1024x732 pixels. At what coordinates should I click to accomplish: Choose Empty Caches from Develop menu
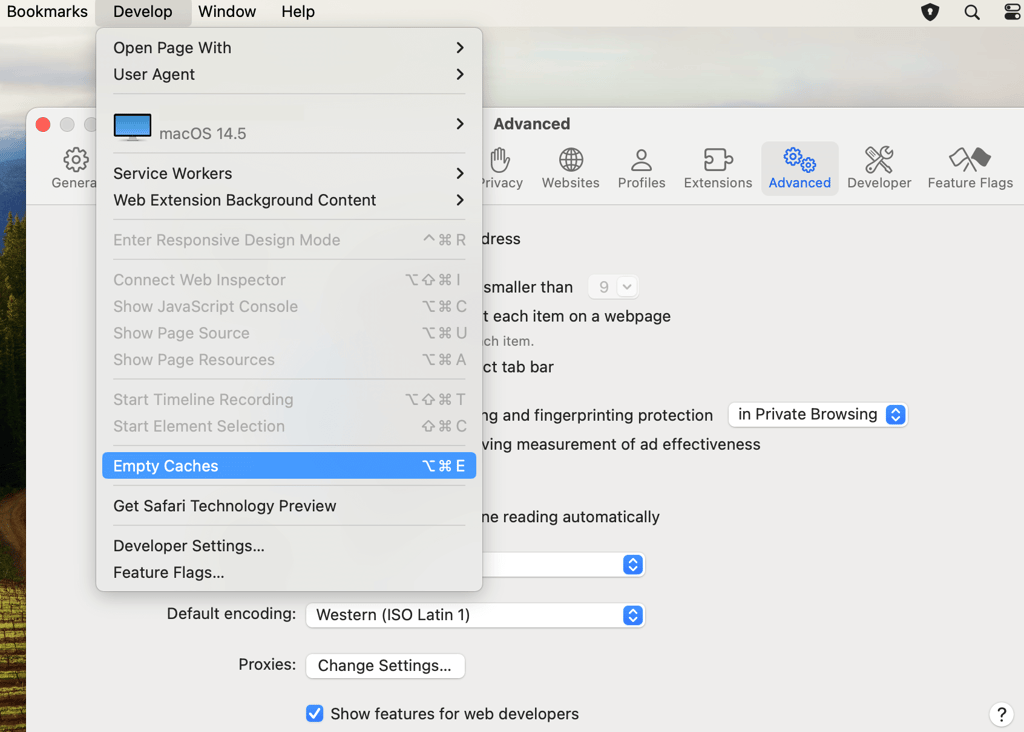click(289, 466)
